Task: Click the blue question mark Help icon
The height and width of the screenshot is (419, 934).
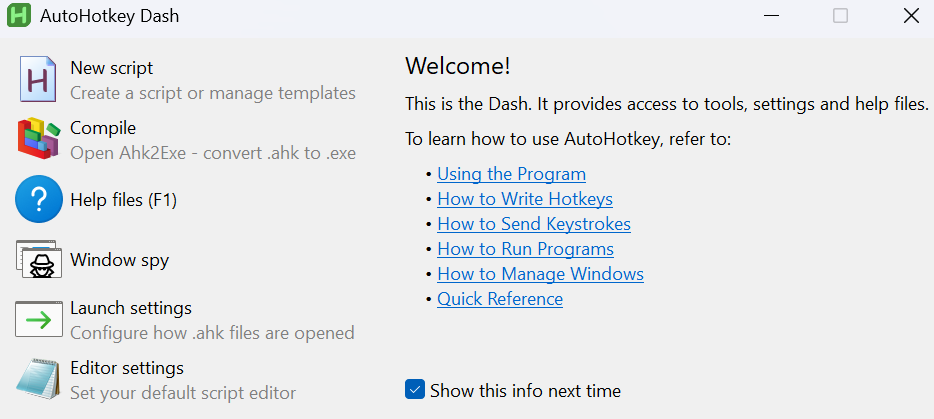Action: tap(39, 199)
